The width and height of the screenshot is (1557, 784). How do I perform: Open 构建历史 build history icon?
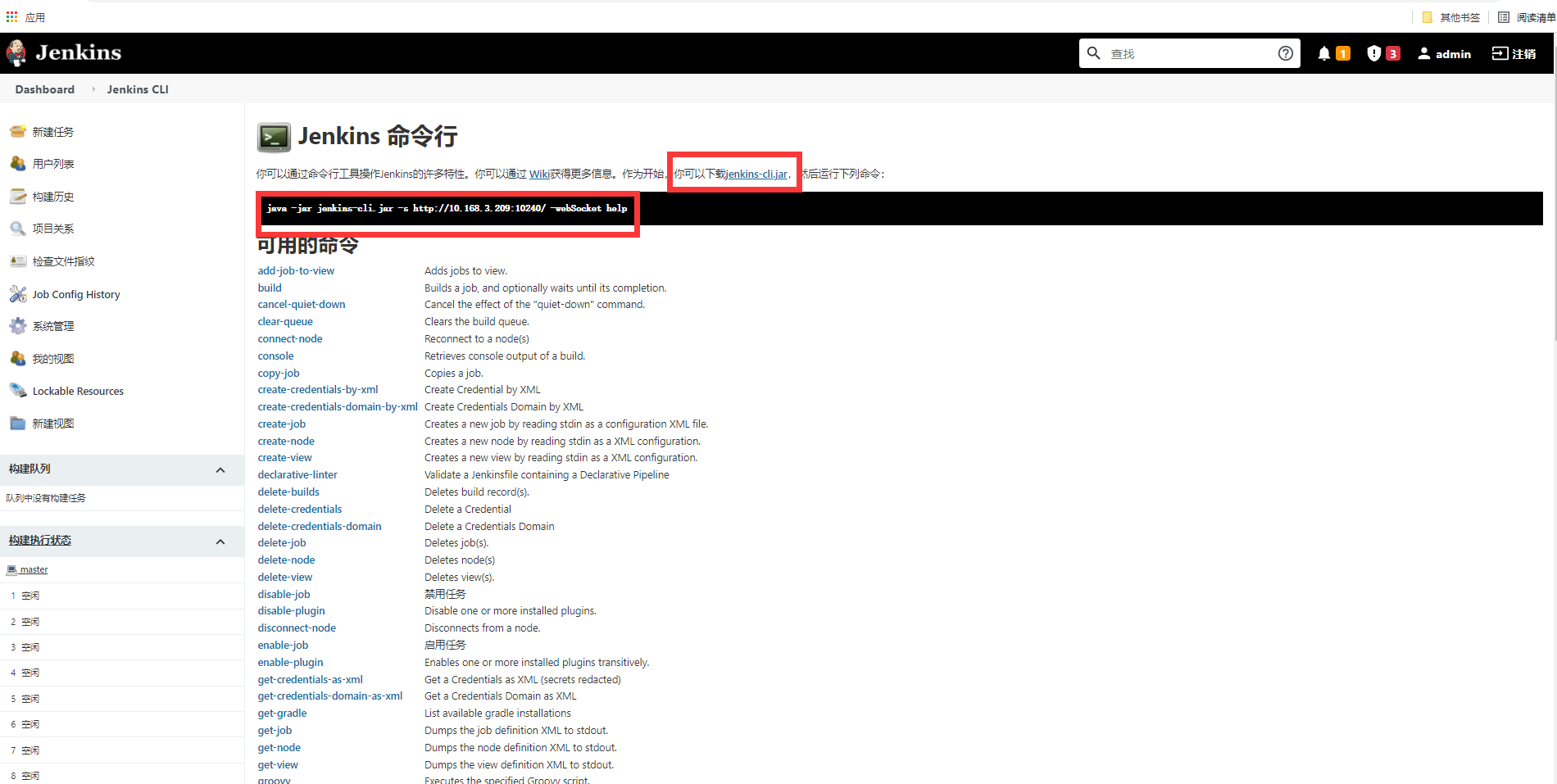coord(18,196)
